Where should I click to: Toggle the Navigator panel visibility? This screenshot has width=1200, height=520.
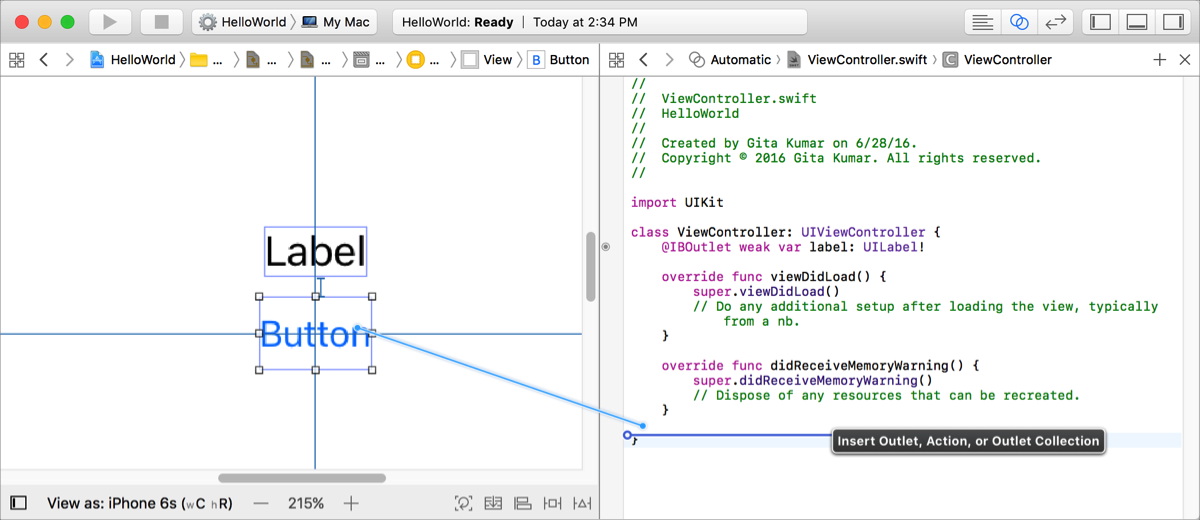tap(1101, 22)
